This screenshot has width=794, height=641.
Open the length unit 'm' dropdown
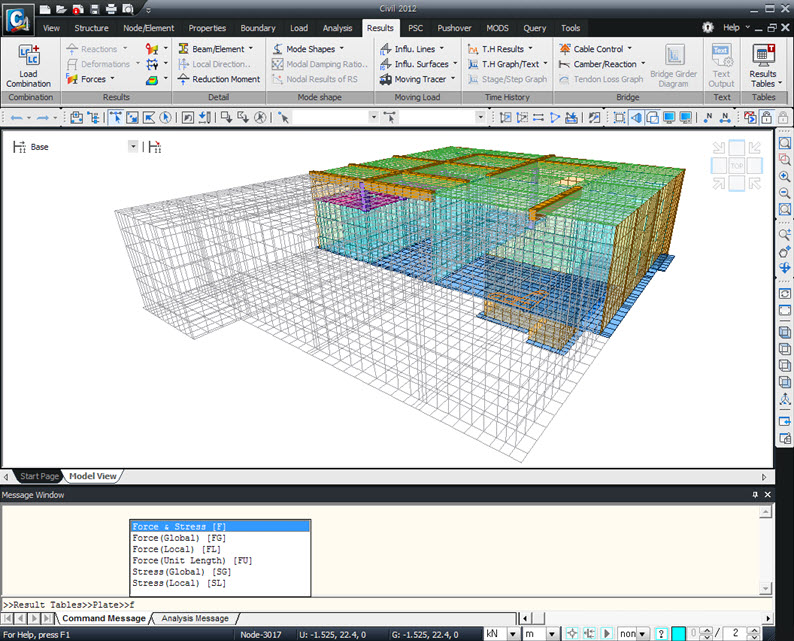click(554, 634)
